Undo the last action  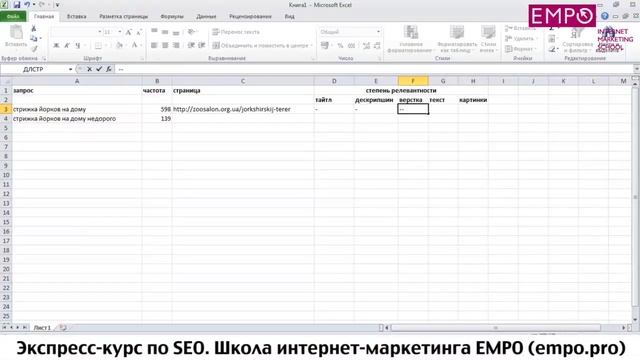(27, 5)
